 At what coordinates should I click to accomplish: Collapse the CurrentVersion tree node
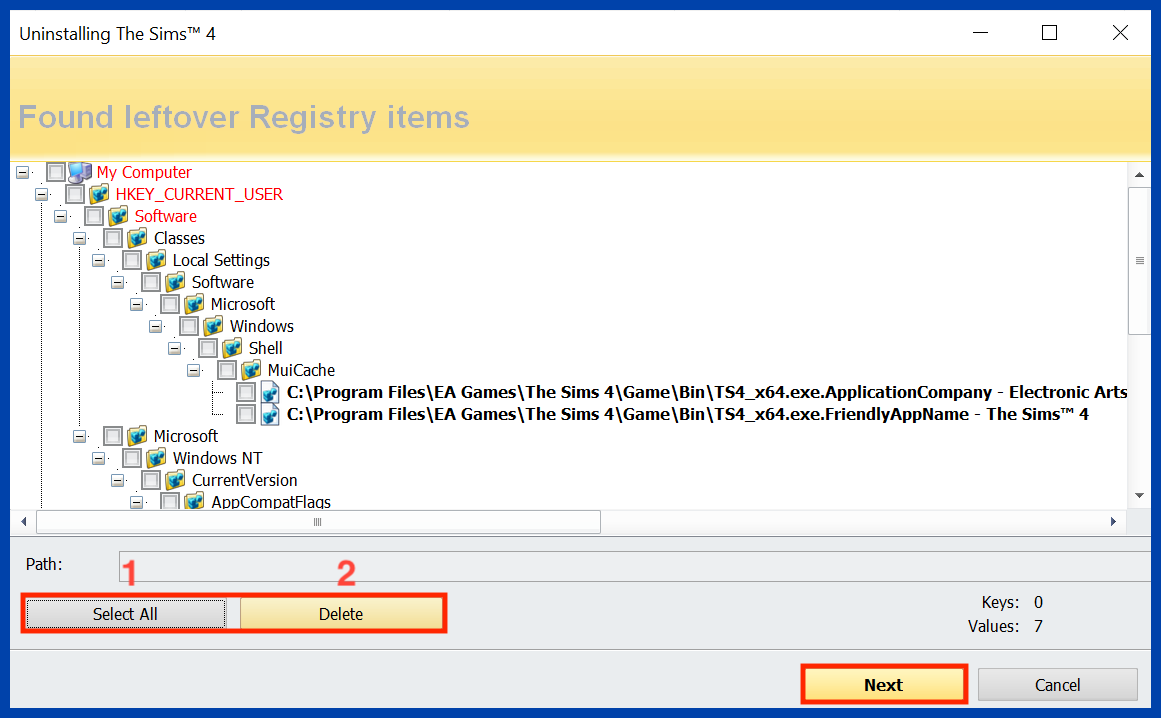point(117,480)
